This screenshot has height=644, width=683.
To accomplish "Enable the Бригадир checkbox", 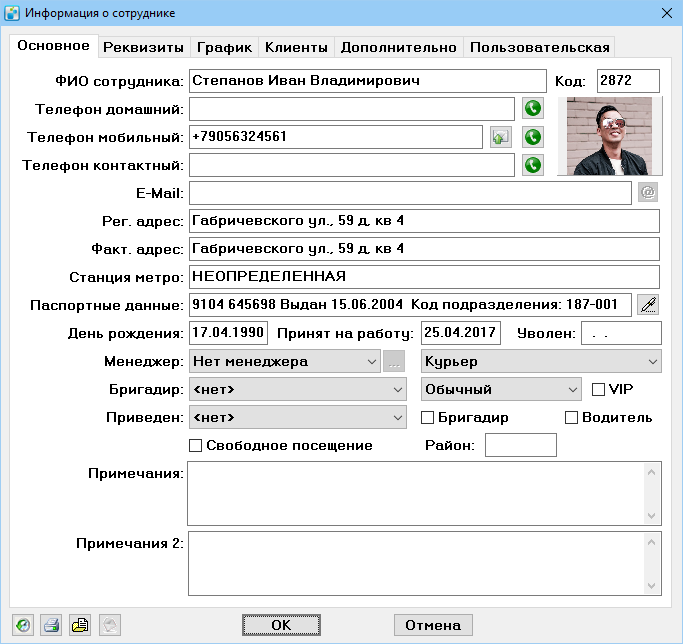I will coord(427,417).
